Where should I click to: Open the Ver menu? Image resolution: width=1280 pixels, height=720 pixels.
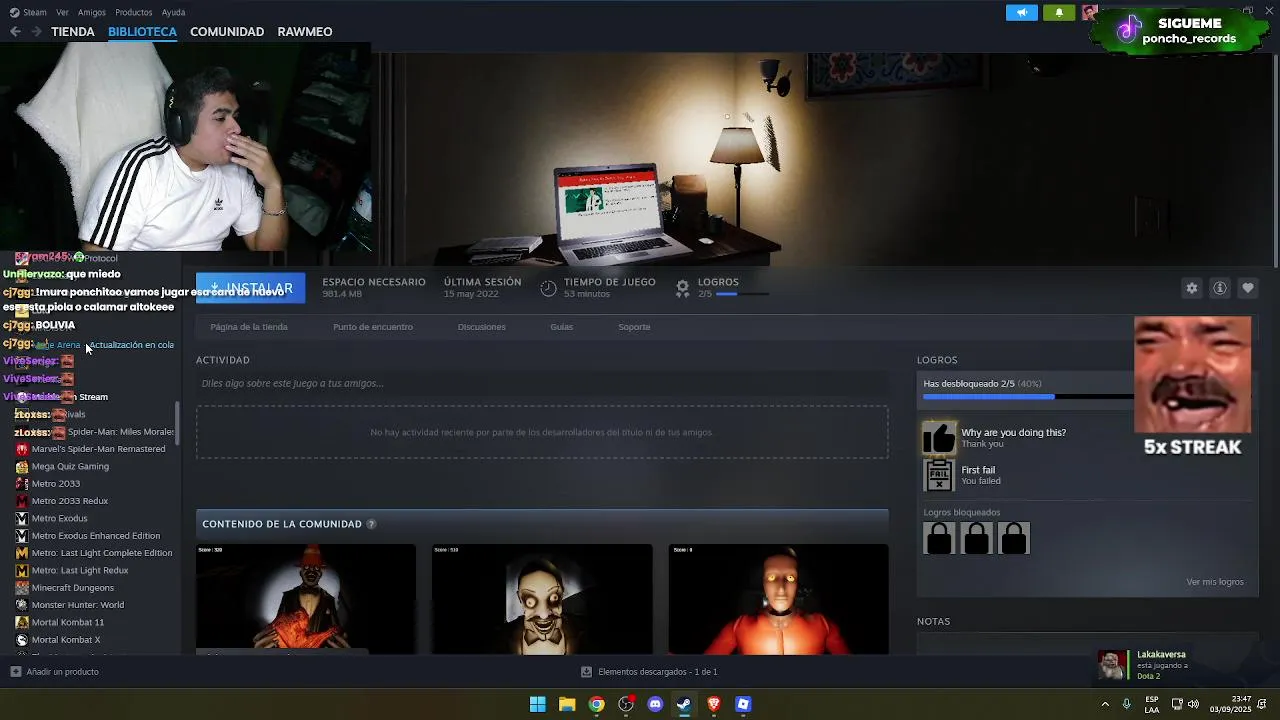click(62, 13)
